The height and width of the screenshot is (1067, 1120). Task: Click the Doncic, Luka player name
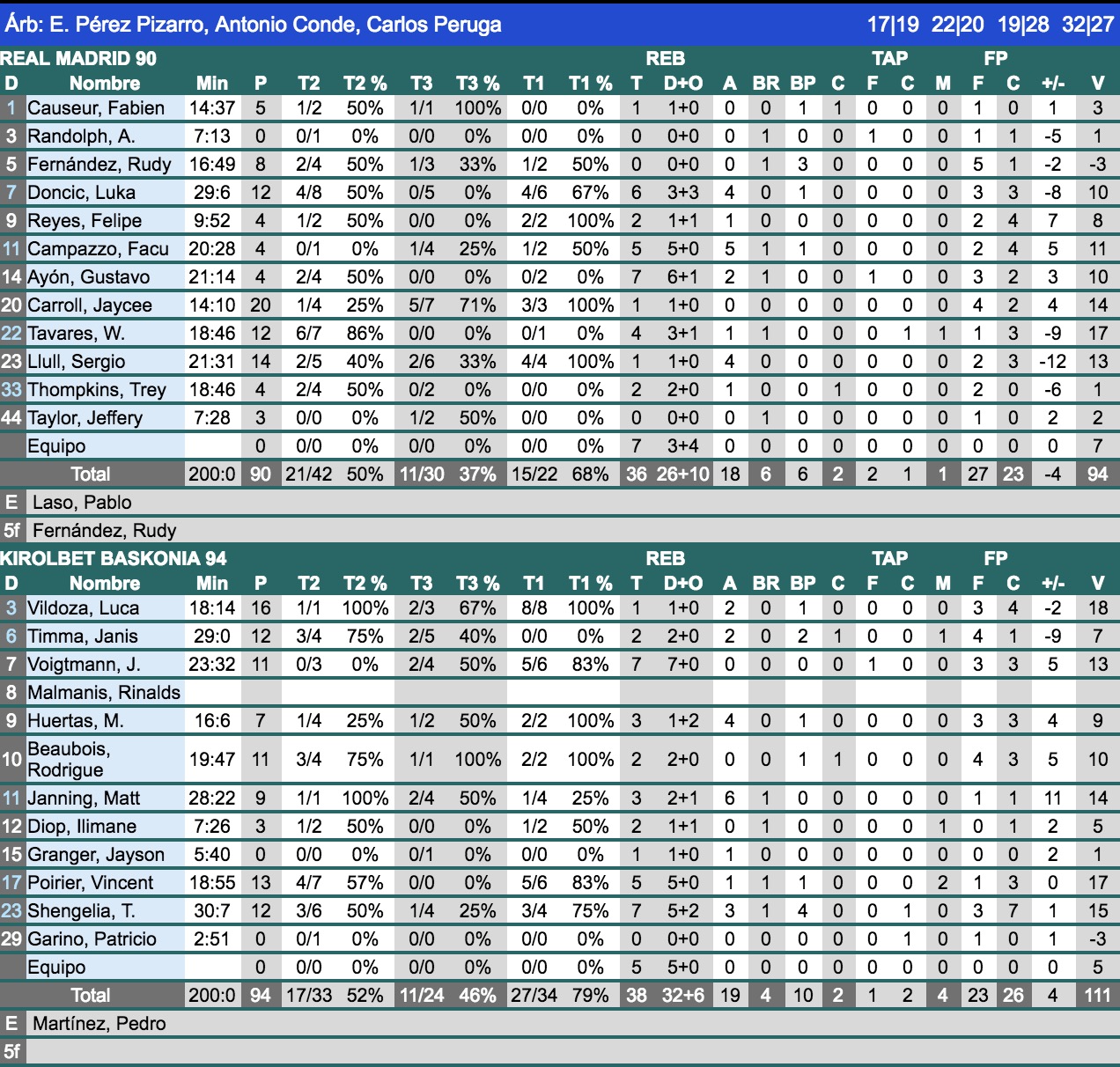81,193
